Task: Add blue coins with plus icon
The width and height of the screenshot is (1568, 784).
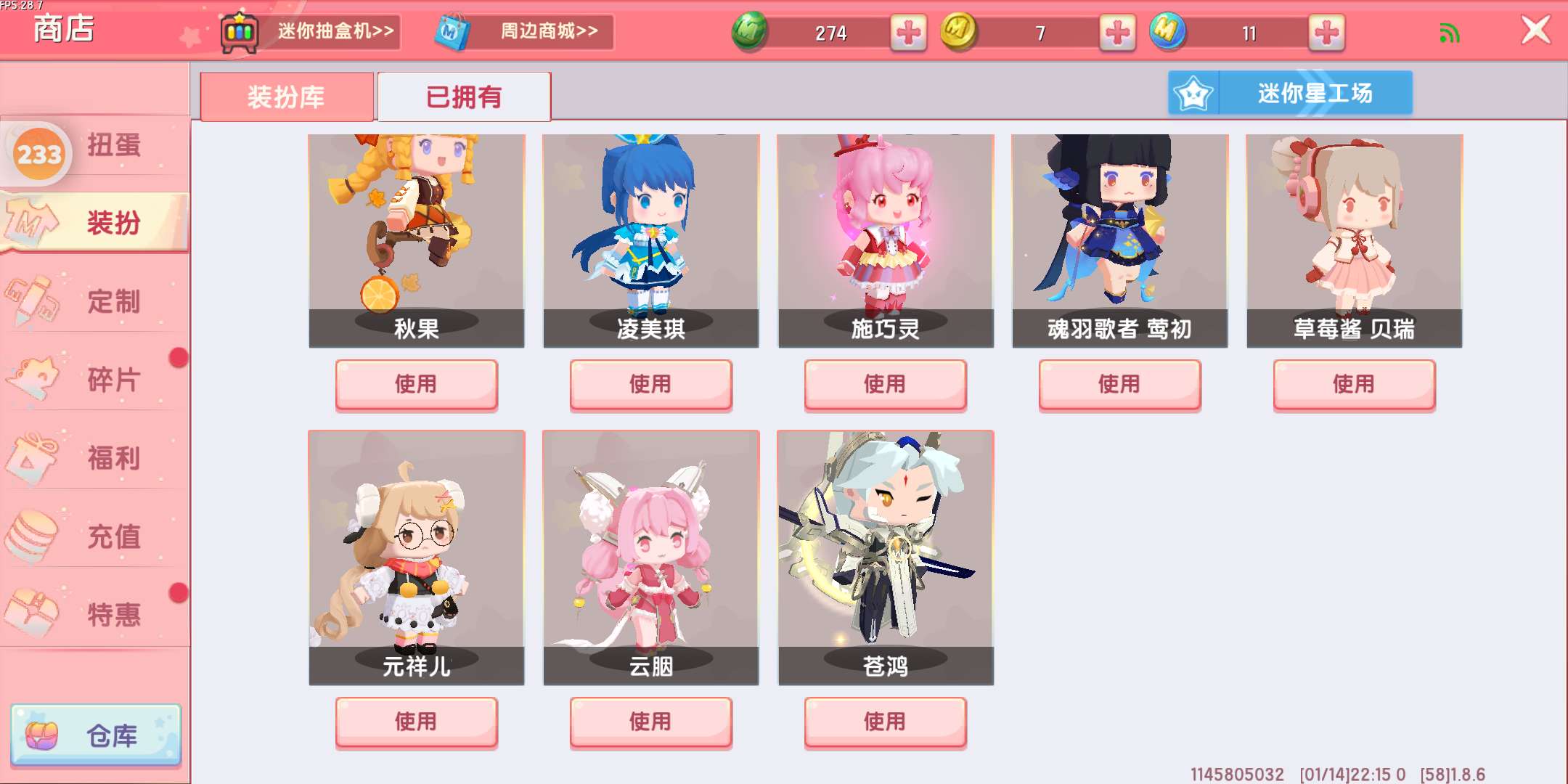Action: [x=1326, y=33]
